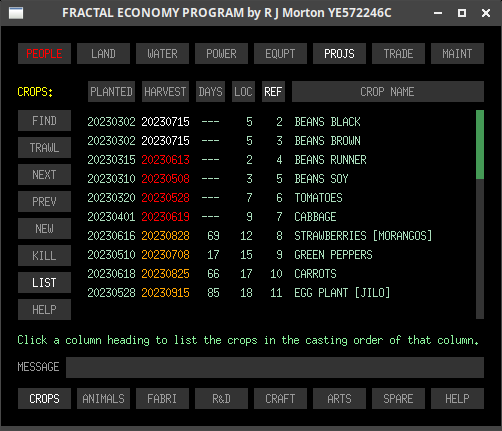Click the TRAWL button
This screenshot has height=431, width=502.
point(44,147)
